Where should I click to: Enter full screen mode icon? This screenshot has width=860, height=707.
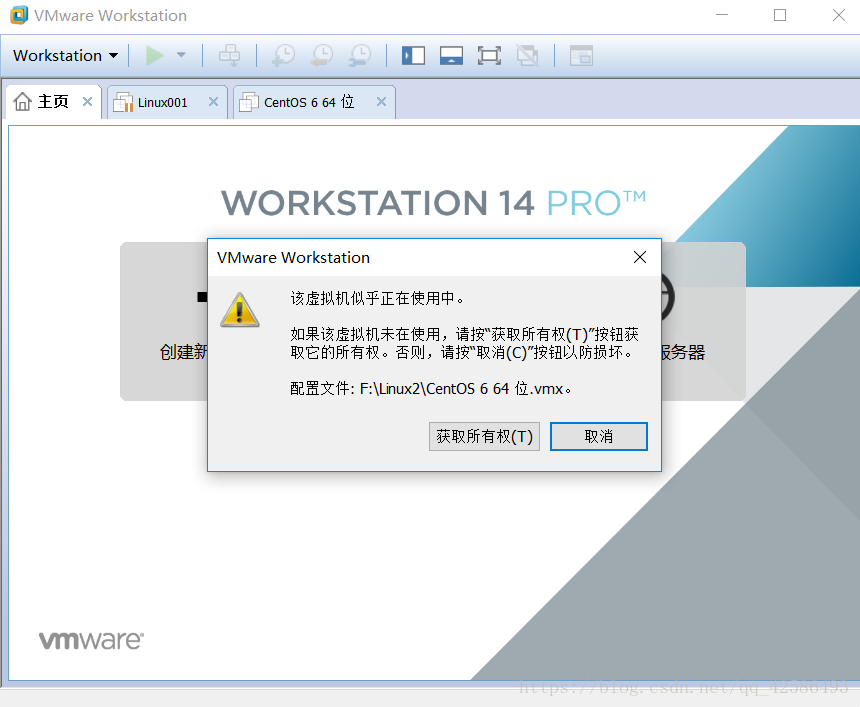click(x=489, y=55)
